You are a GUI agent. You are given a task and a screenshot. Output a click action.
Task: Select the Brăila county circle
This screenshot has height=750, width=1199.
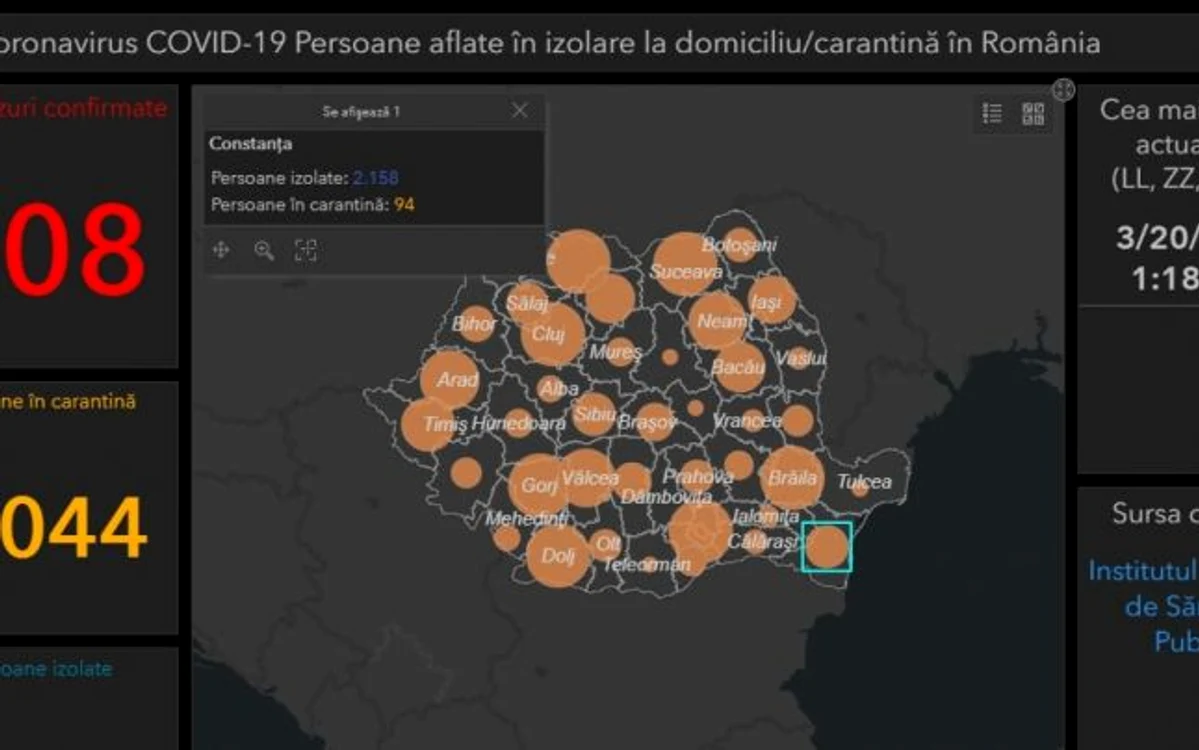(x=792, y=478)
